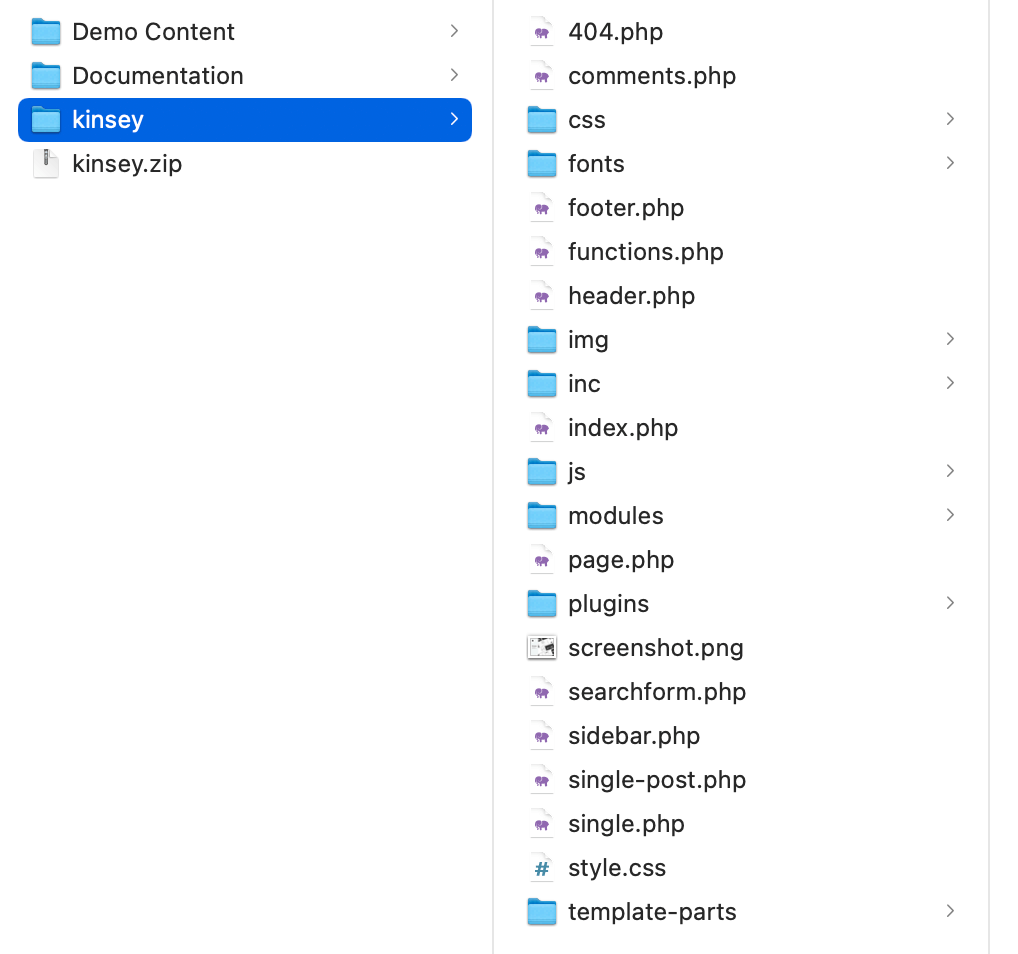Select the searchform.php file name
This screenshot has width=1018, height=954.
[657, 692]
